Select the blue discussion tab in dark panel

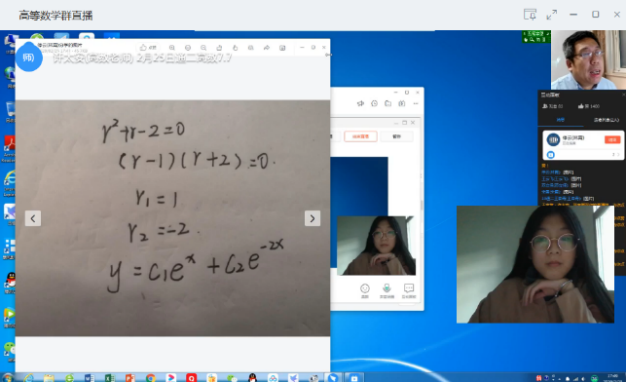click(x=561, y=120)
